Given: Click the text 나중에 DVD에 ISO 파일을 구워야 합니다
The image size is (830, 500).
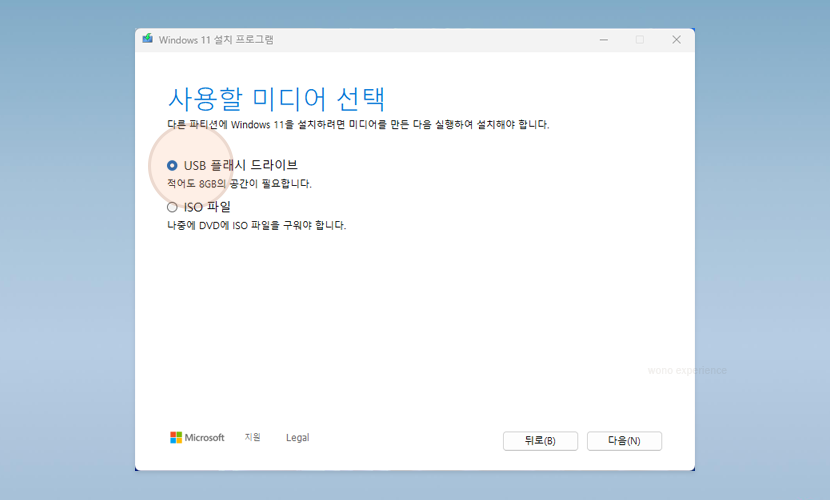Looking at the screenshot, I should 257,225.
